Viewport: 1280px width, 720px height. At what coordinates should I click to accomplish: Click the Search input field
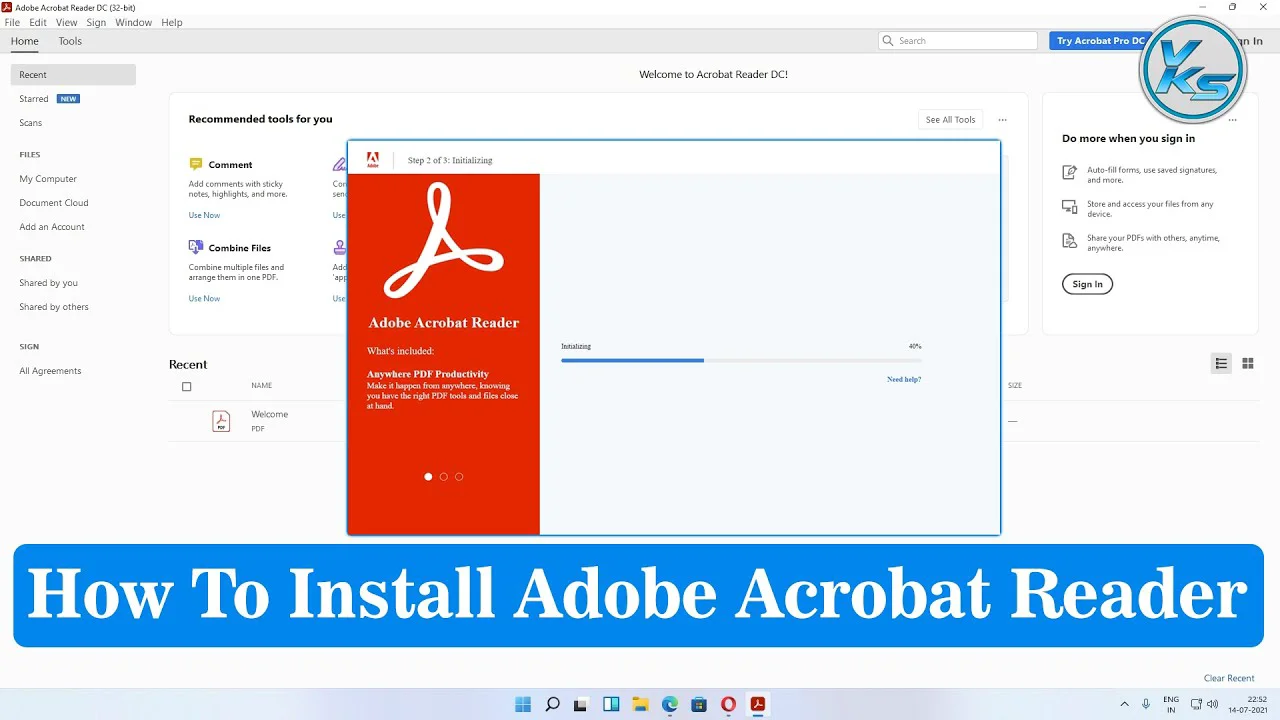tap(958, 41)
